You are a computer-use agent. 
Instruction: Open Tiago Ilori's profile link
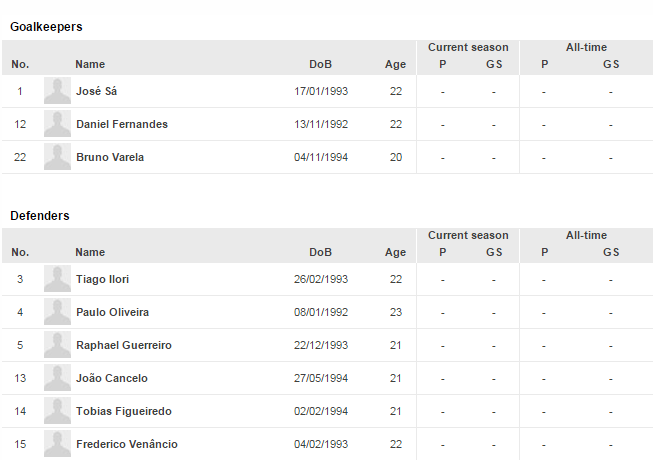(x=102, y=279)
